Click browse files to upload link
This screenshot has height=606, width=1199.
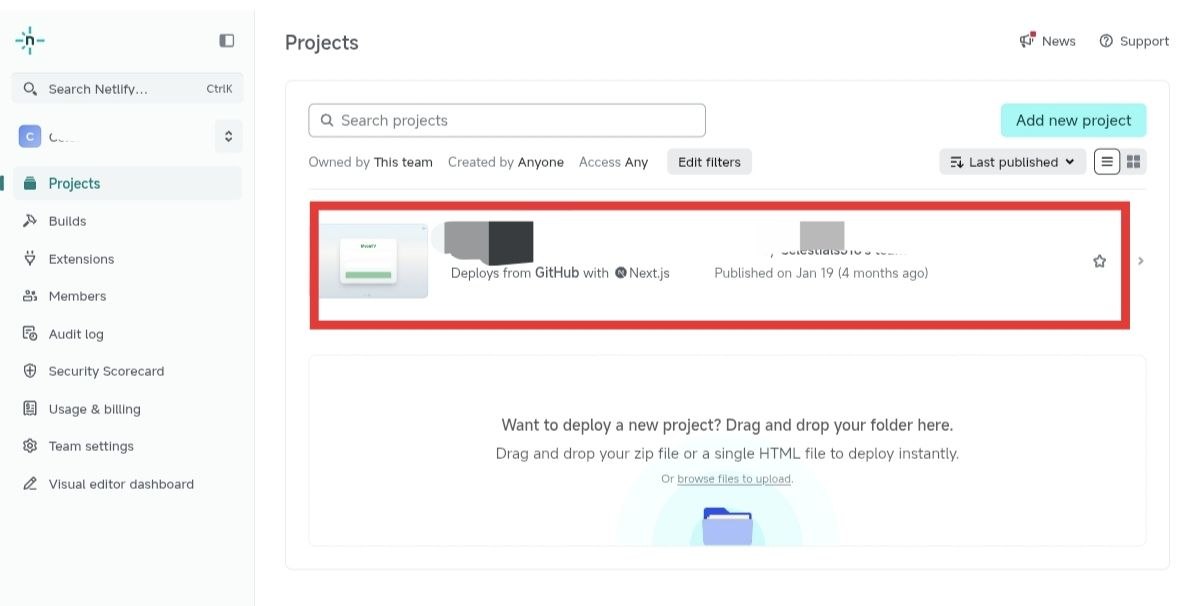(734, 479)
